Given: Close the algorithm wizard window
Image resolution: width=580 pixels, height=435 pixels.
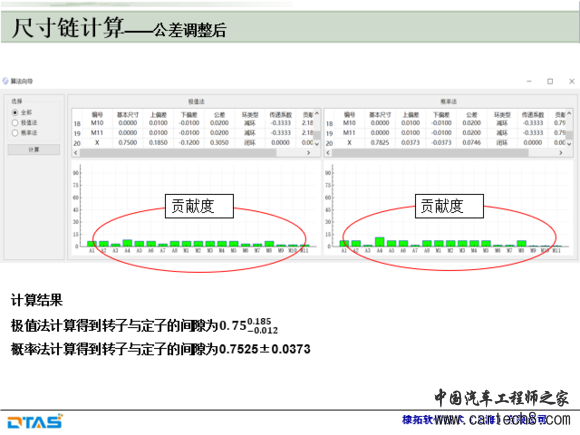Looking at the screenshot, I should tap(571, 81).
